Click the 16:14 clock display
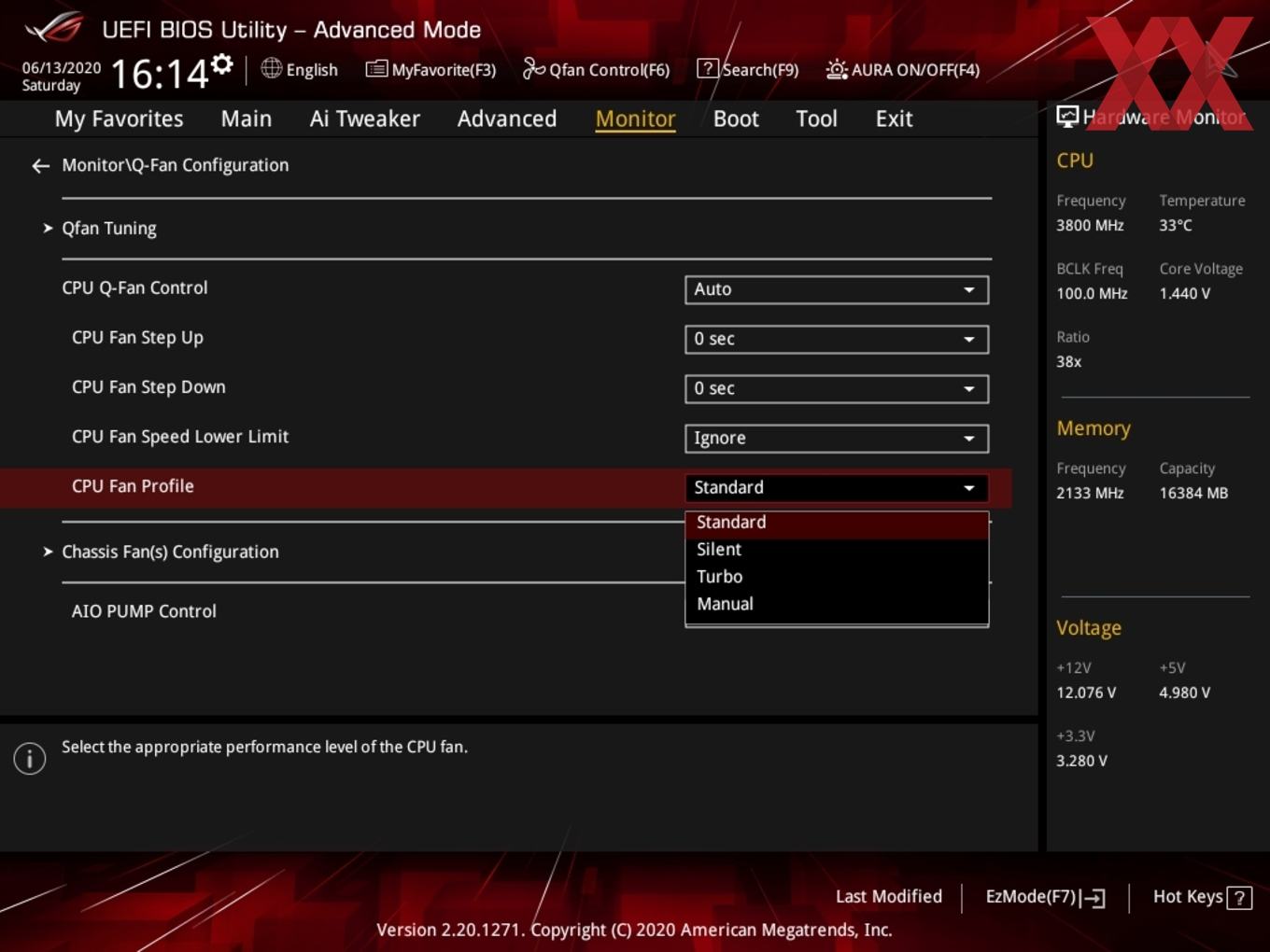 160,74
